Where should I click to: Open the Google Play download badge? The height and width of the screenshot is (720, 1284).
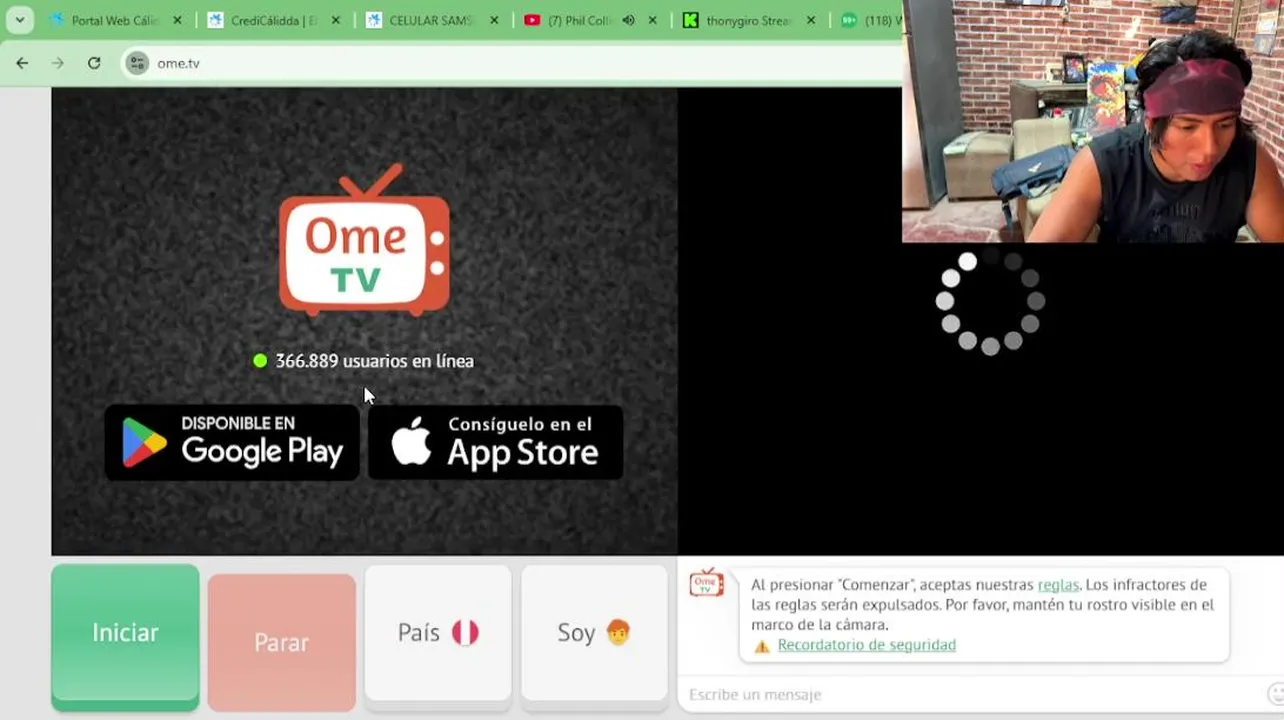coord(232,442)
